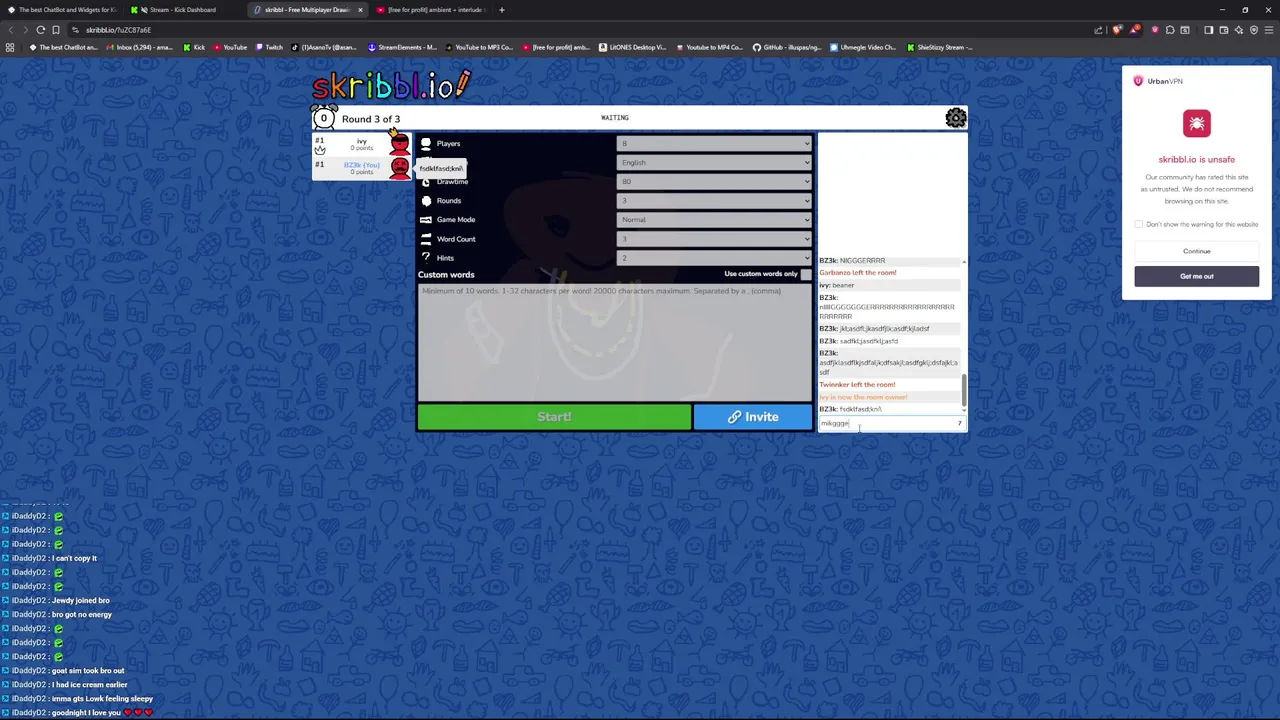Image resolution: width=1280 pixels, height=720 pixels.
Task: Click 'Twinnker left the room!' message
Action: tap(857, 385)
